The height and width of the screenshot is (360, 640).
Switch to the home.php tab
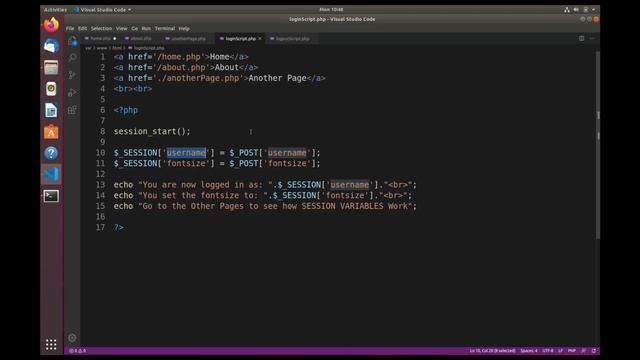100,39
